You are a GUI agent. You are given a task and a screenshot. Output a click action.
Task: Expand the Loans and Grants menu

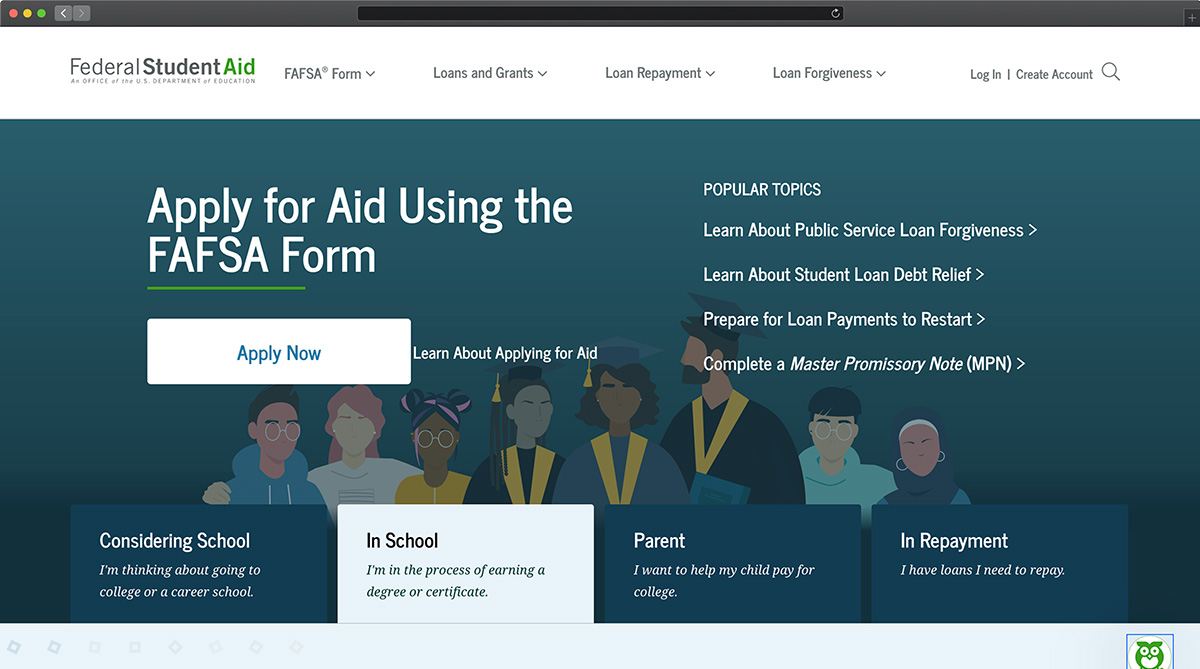490,73
